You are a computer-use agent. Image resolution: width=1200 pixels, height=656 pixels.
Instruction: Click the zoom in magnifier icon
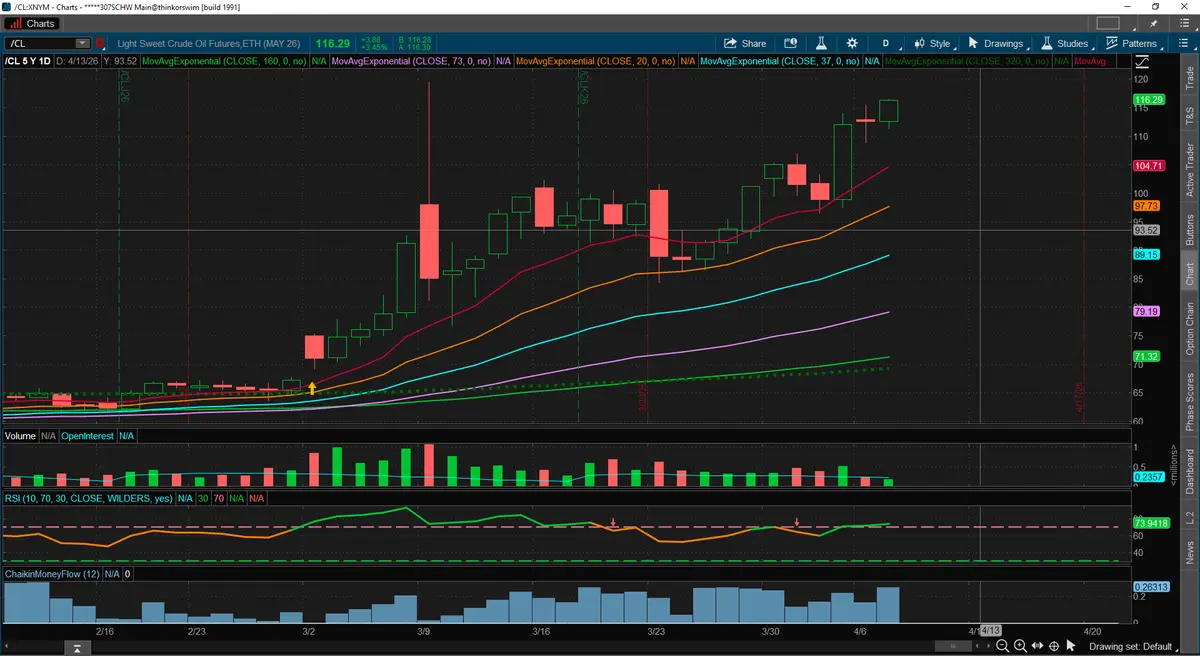[x=1018, y=646]
